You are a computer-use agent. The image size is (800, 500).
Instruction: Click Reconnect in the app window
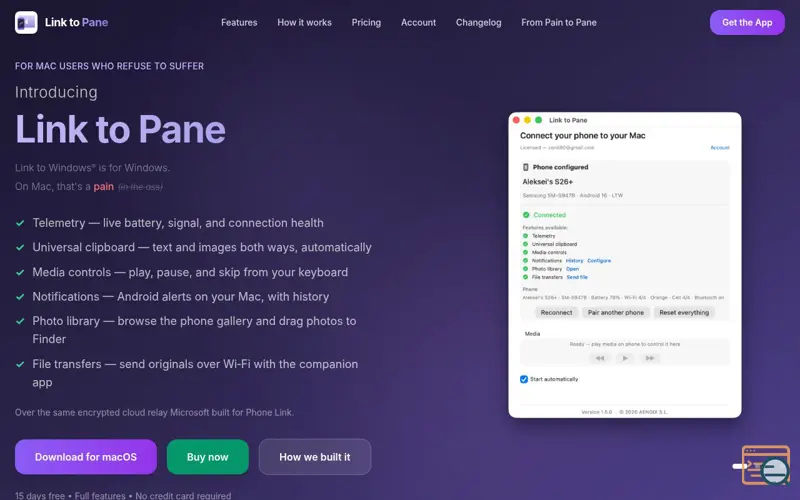click(x=556, y=312)
